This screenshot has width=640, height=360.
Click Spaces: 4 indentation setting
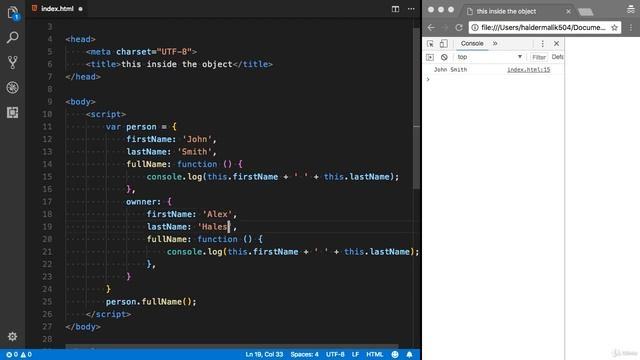(304, 355)
